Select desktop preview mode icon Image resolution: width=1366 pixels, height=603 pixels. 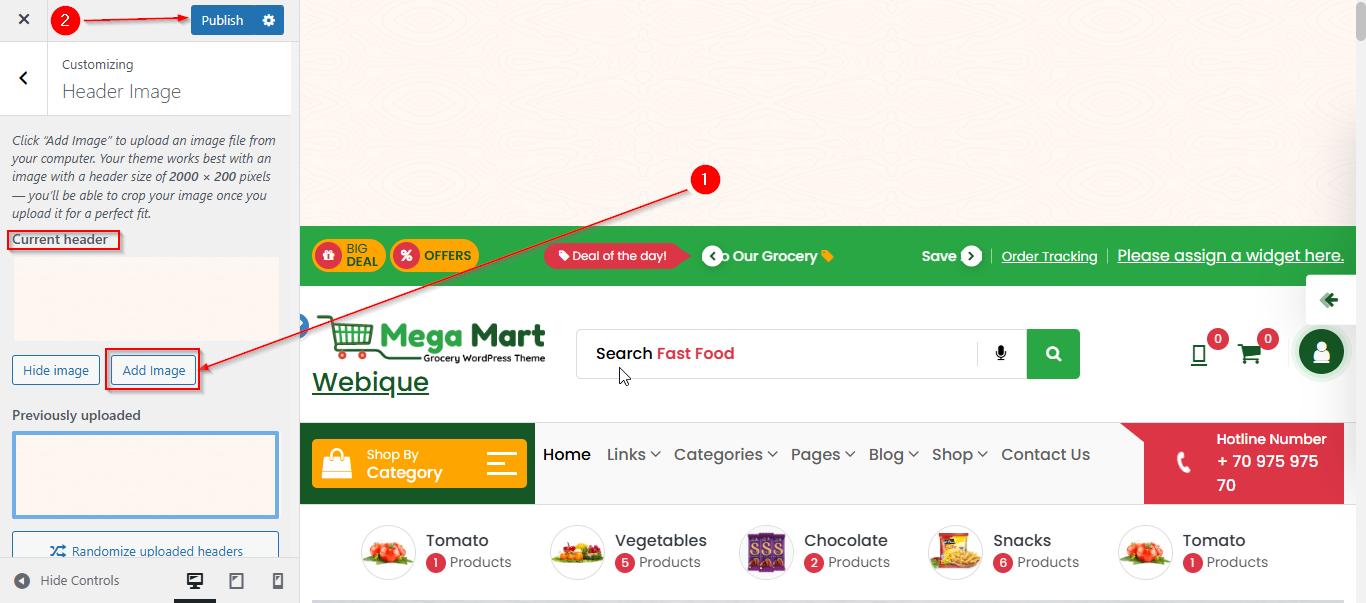pyautogui.click(x=195, y=581)
